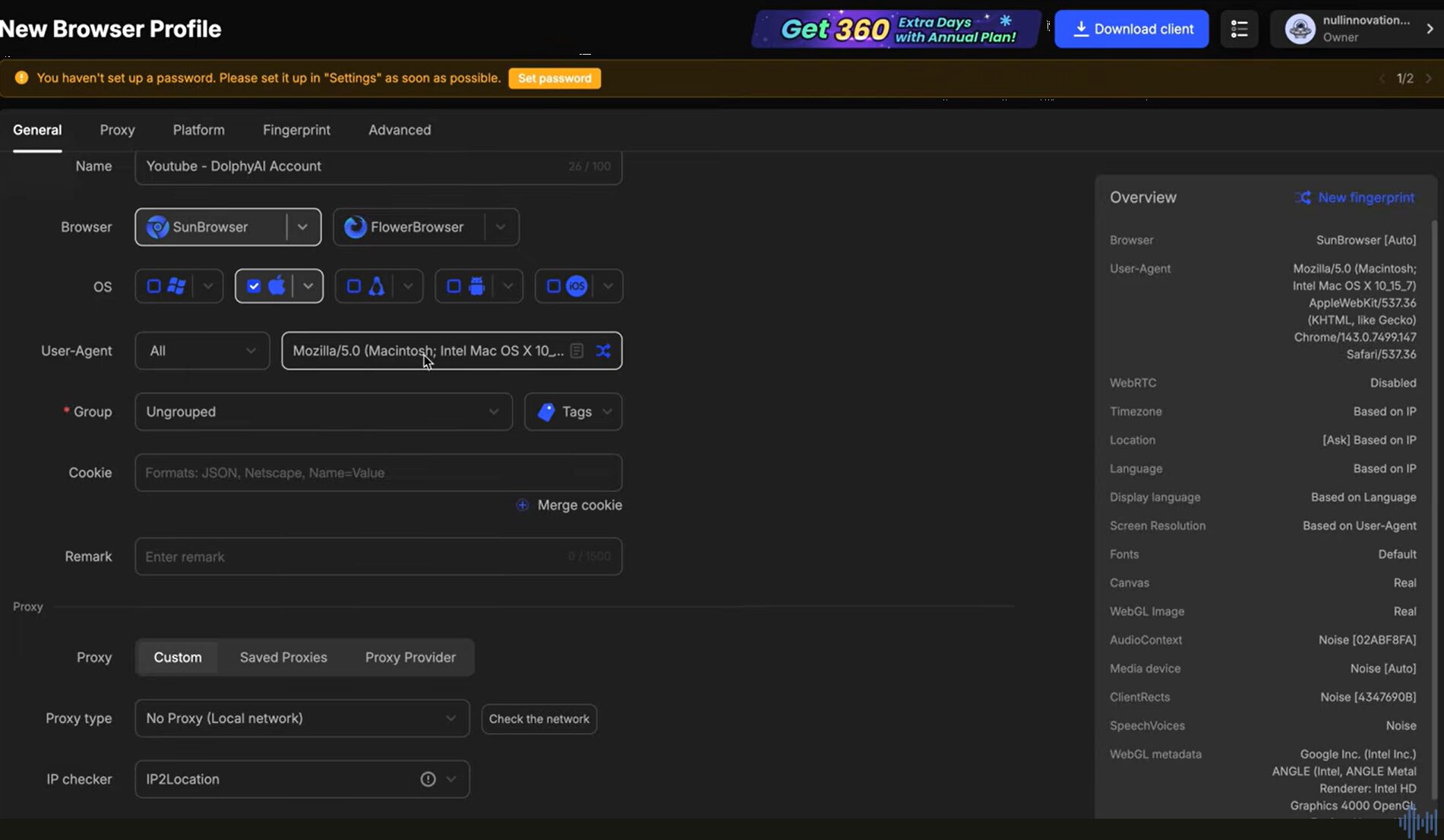The width and height of the screenshot is (1444, 840).
Task: Click the Remark input field
Action: click(378, 557)
